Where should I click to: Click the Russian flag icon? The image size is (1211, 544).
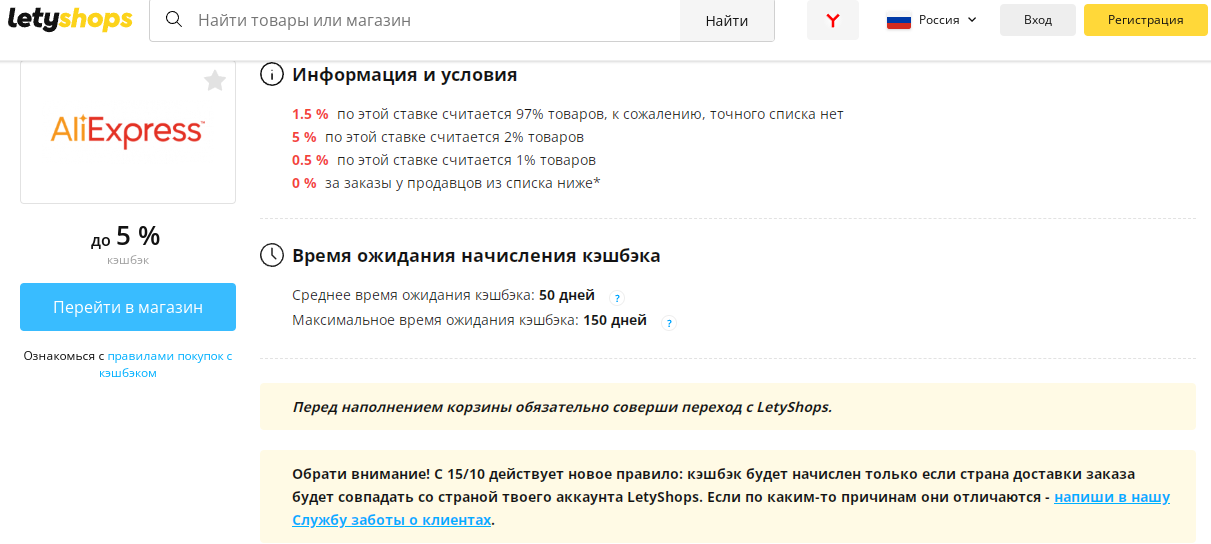pos(899,20)
